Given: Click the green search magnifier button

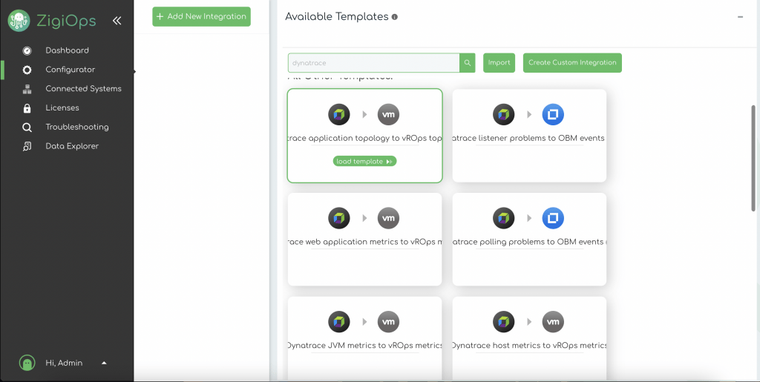Looking at the screenshot, I should pos(467,63).
